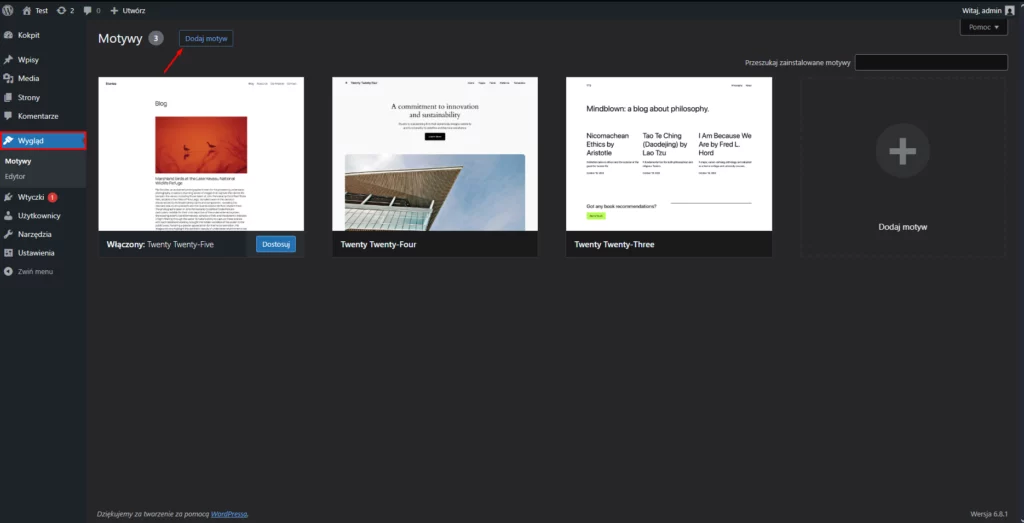The width and height of the screenshot is (1024, 523).
Task: Click the admin avatar in top right
Action: [x=1009, y=10]
